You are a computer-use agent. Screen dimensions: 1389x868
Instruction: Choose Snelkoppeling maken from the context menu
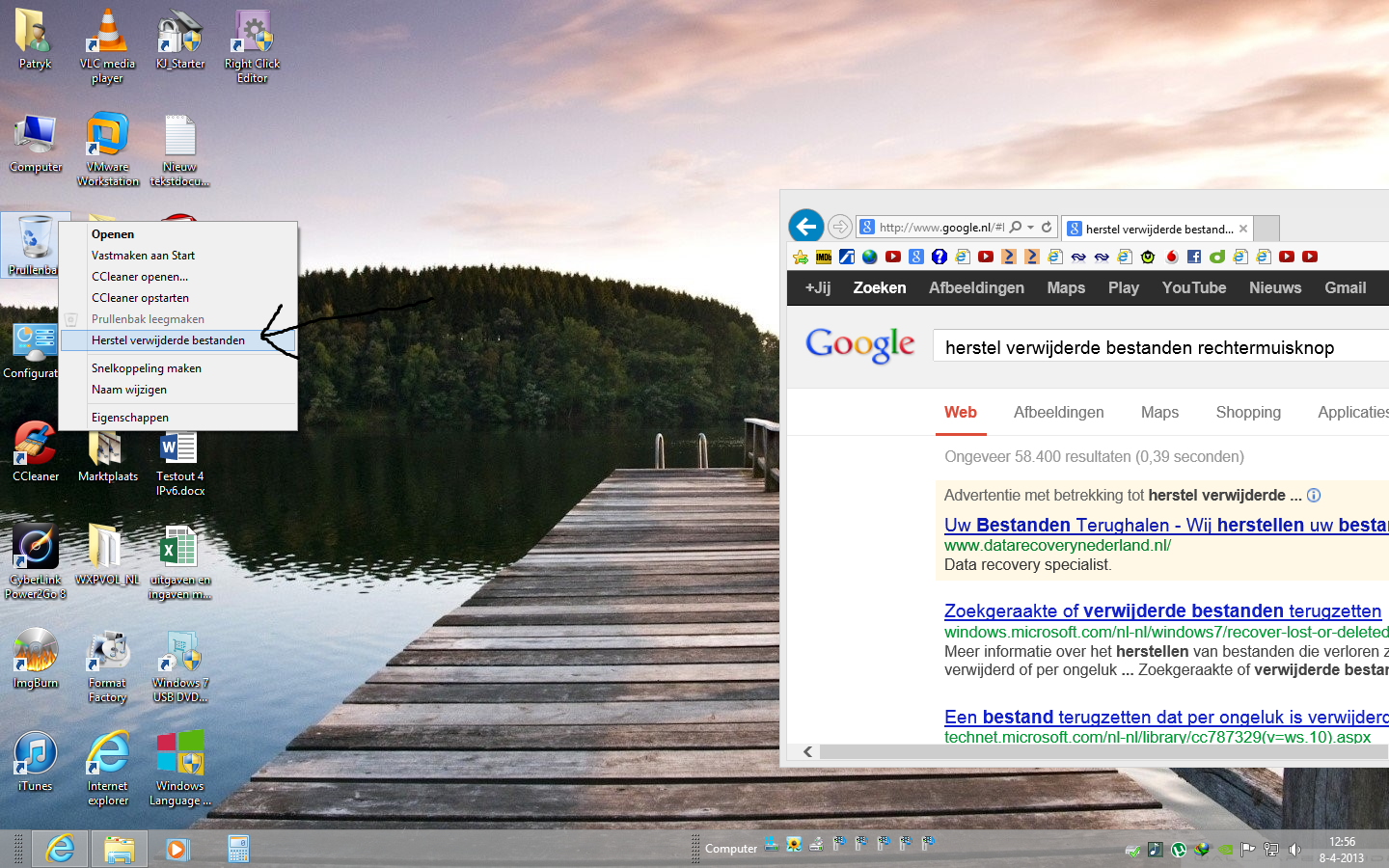178,368
